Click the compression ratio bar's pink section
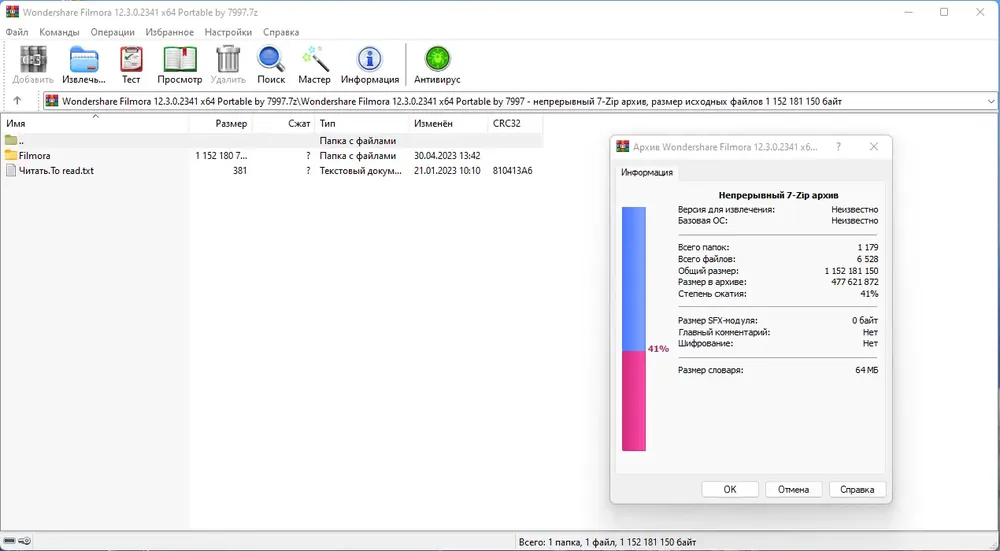This screenshot has width=1000, height=551. [x=634, y=400]
